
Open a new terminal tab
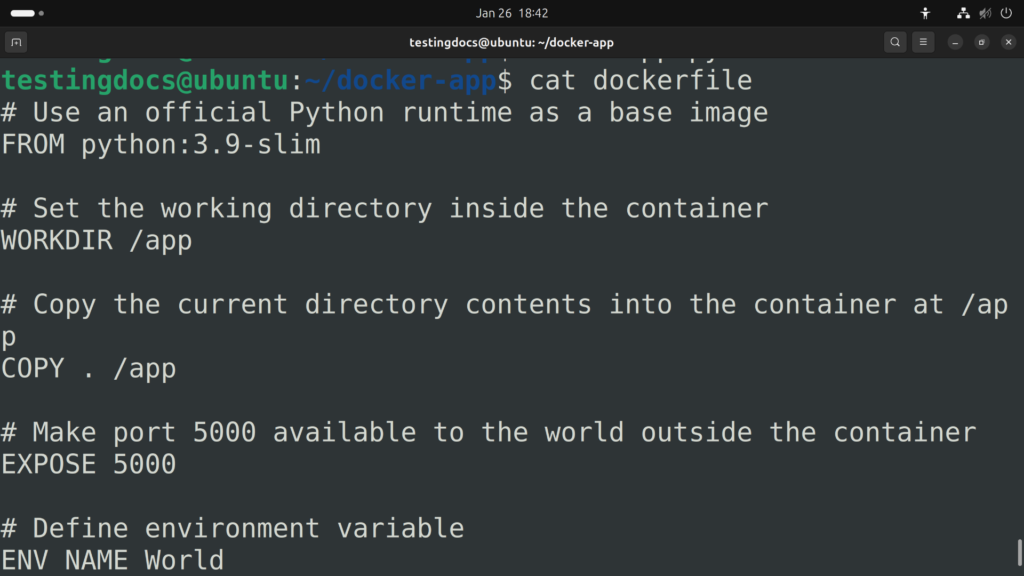pyautogui.click(x=16, y=42)
